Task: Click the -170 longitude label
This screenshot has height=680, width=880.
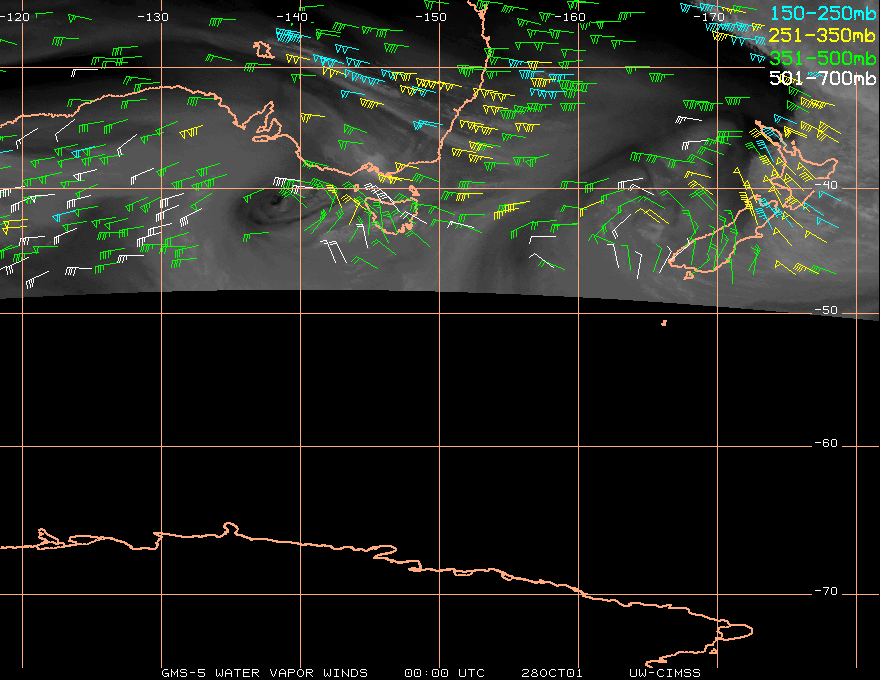Action: [x=709, y=17]
